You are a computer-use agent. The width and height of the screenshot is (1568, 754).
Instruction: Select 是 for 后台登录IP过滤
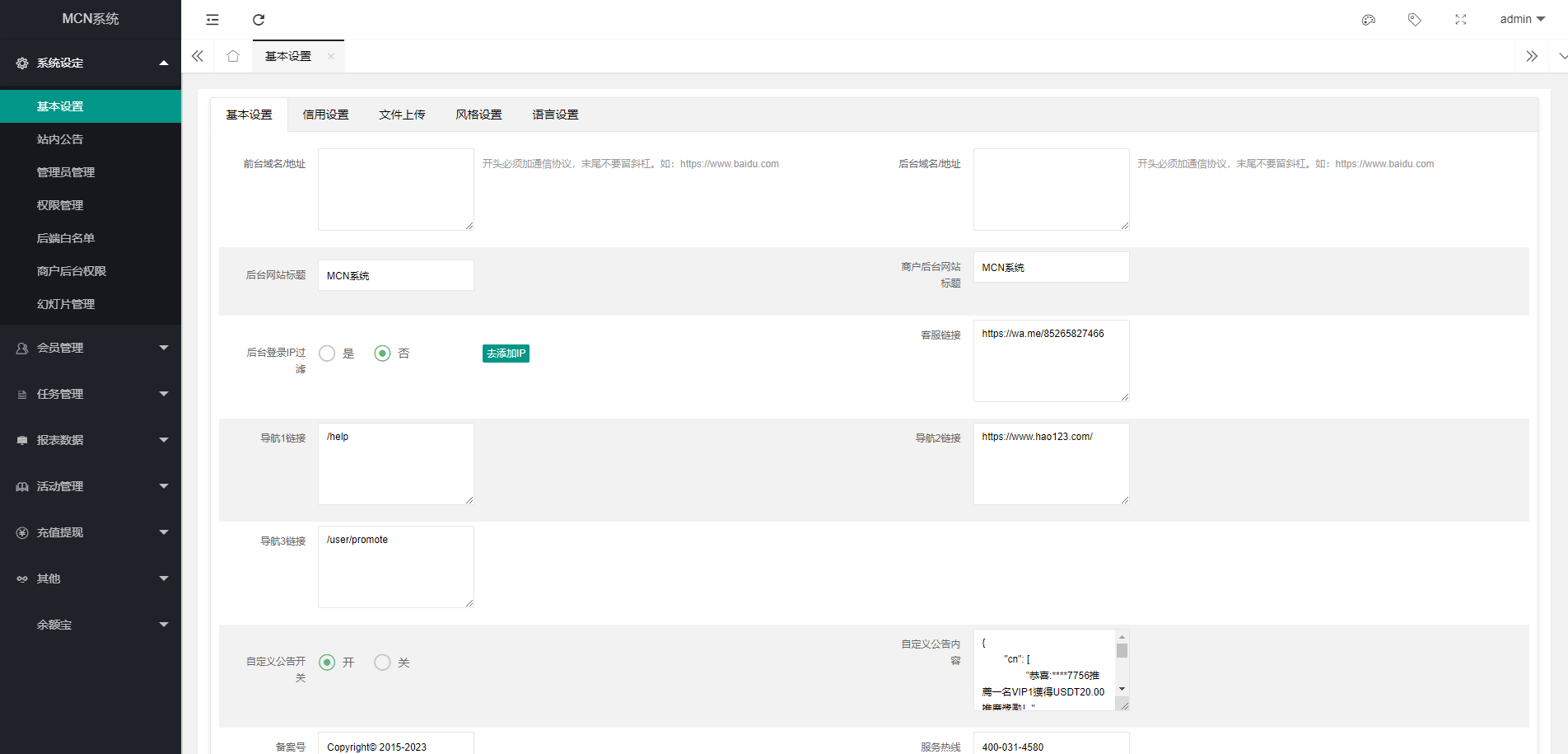click(328, 354)
